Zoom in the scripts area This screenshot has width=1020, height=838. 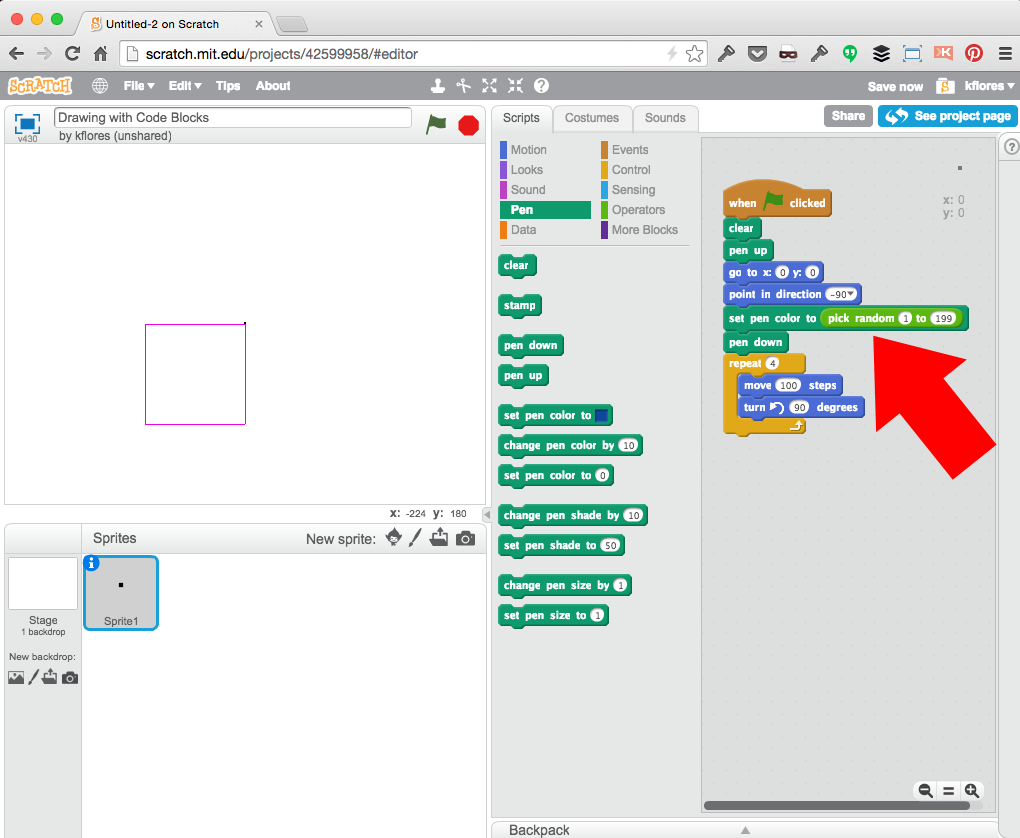click(x=972, y=791)
